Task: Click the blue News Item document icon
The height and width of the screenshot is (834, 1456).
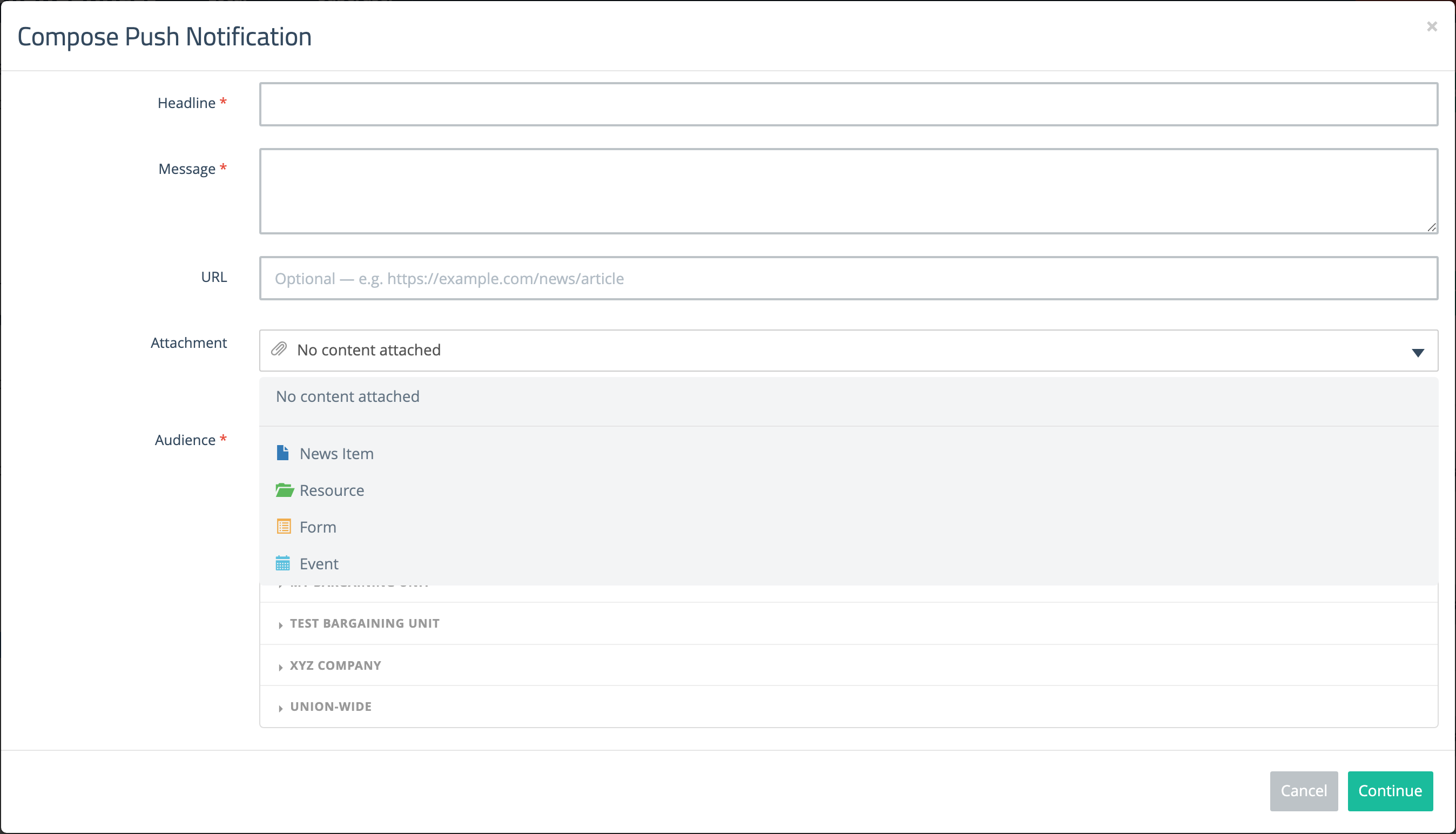Action: tap(283, 453)
